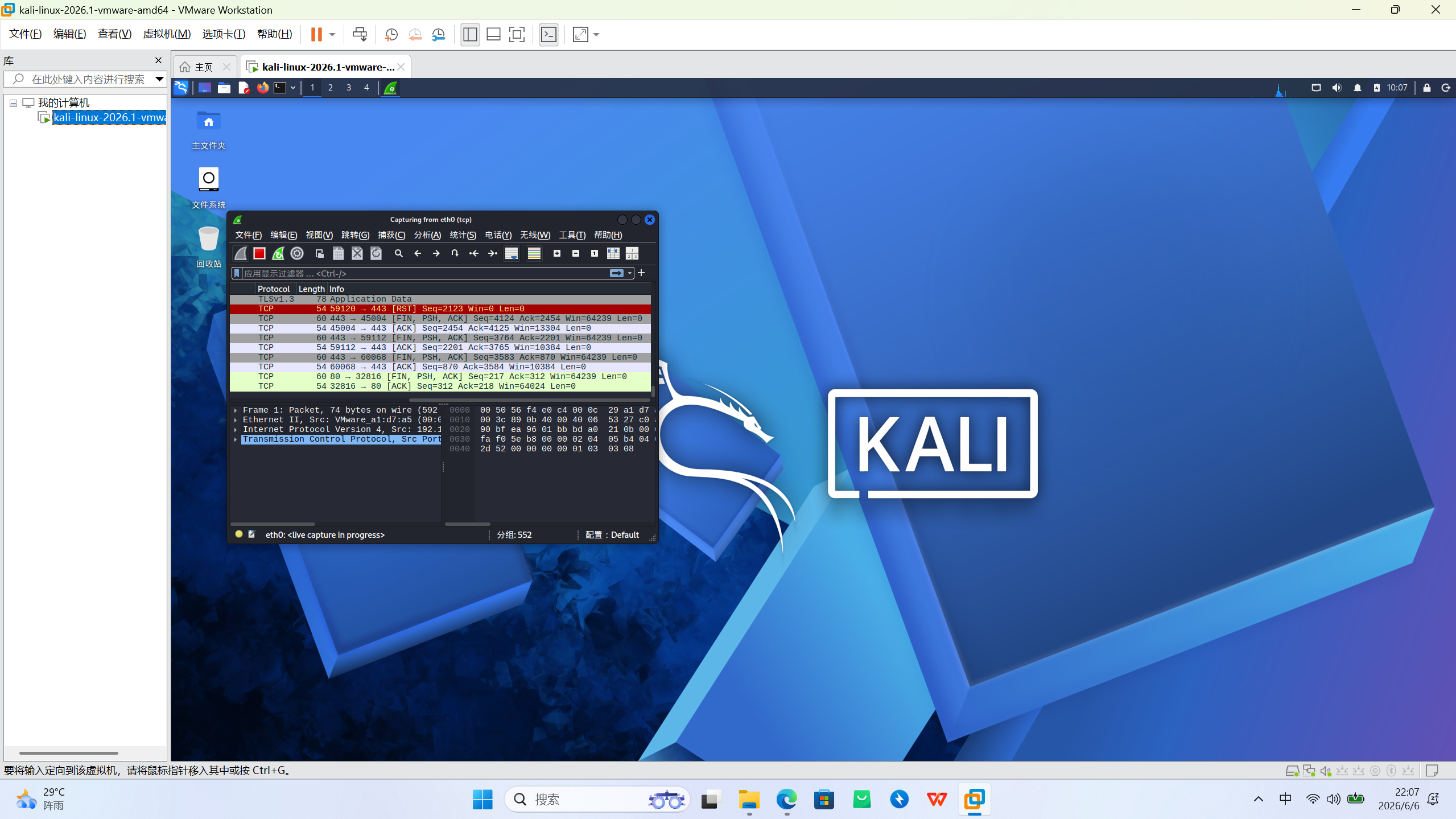Screen dimensions: 1456x819
Task: Switch to Kali workspace 2
Action: (330, 88)
